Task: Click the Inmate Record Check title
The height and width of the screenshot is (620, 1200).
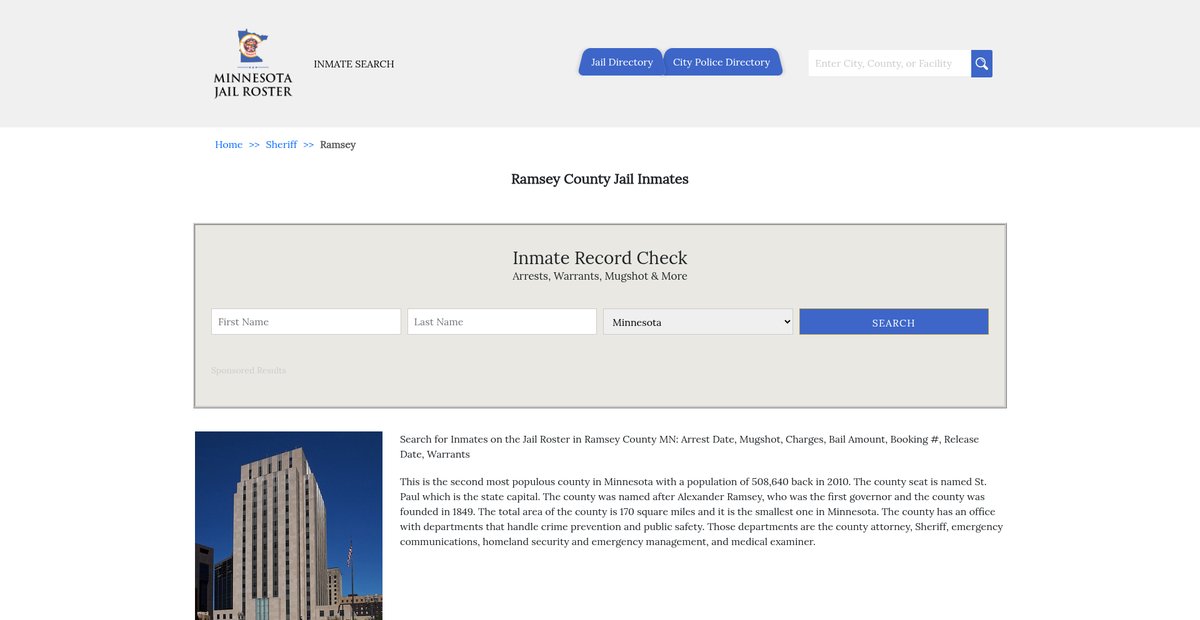Action: click(600, 258)
